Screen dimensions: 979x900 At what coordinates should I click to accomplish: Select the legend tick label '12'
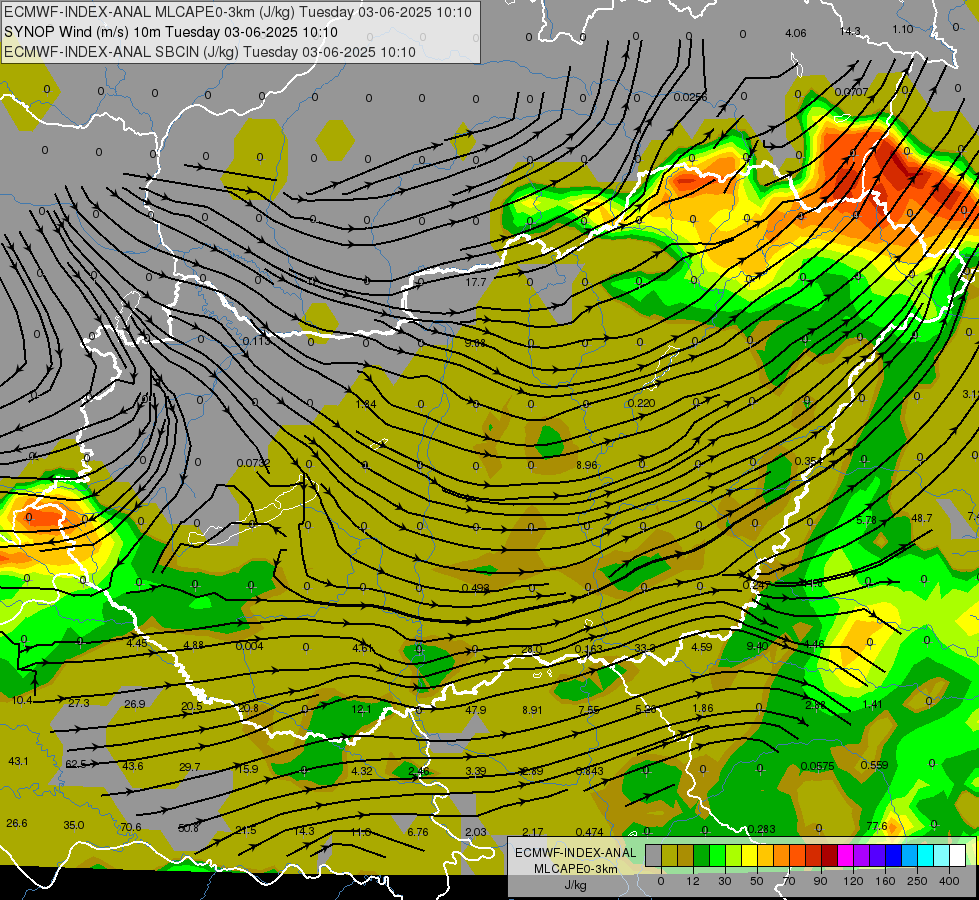pyautogui.click(x=692, y=881)
